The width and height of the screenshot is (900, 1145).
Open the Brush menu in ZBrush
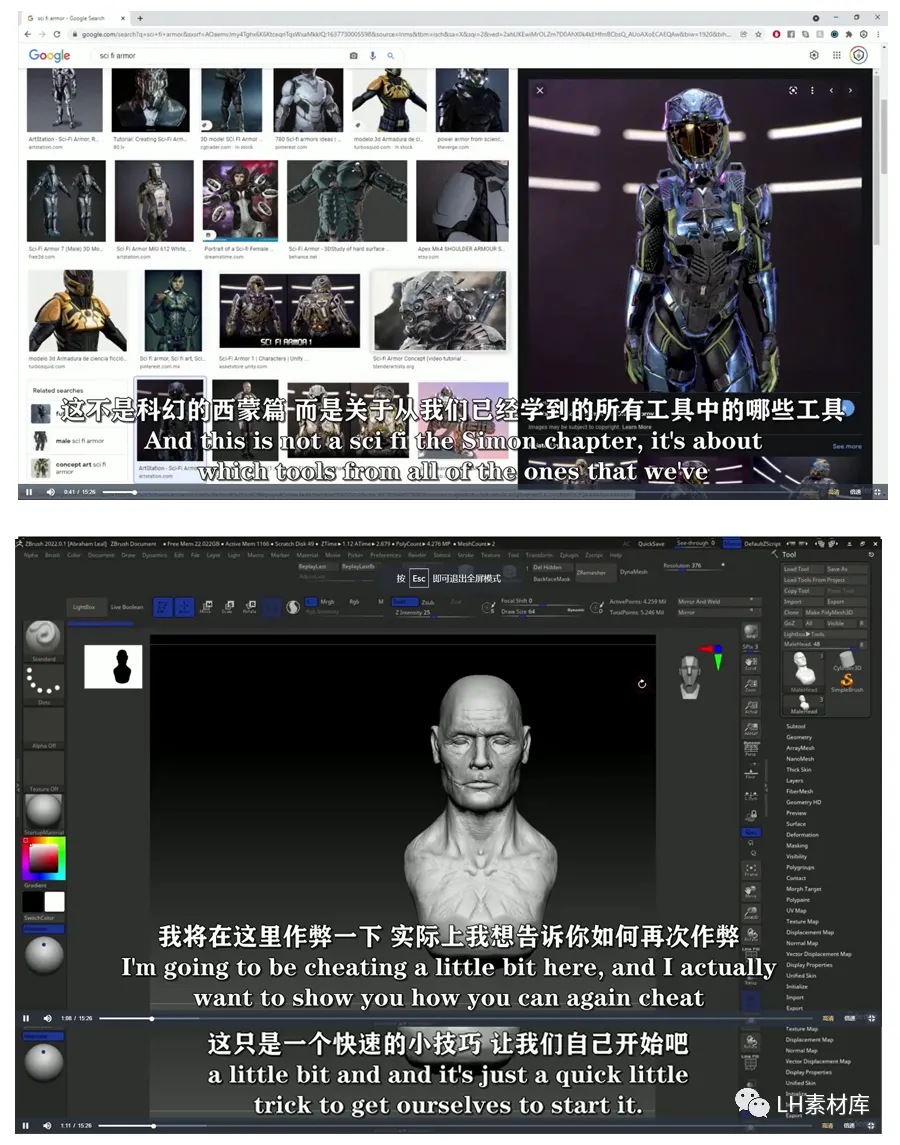pyautogui.click(x=53, y=555)
